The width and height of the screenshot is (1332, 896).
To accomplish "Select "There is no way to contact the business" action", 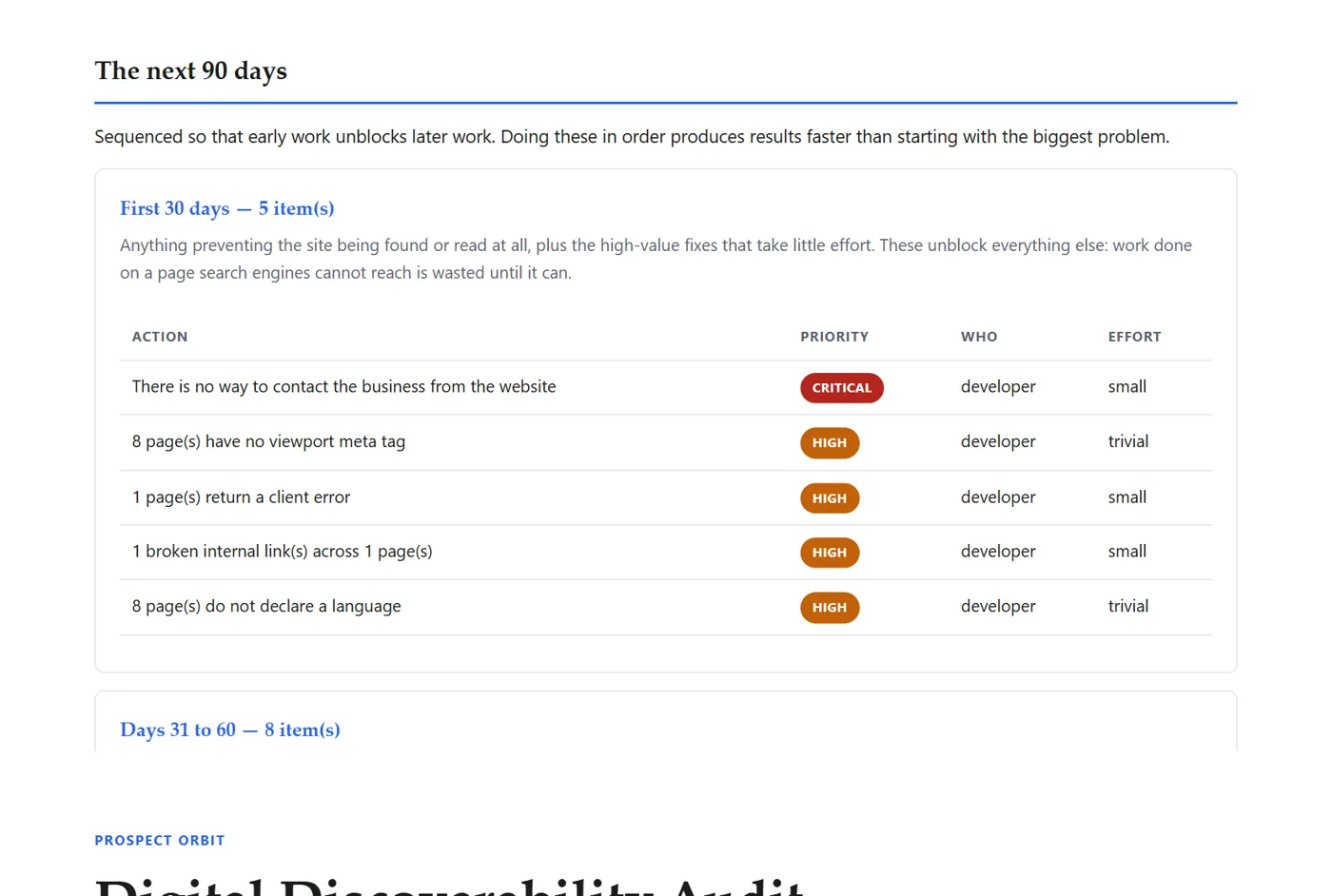I will tap(344, 387).
